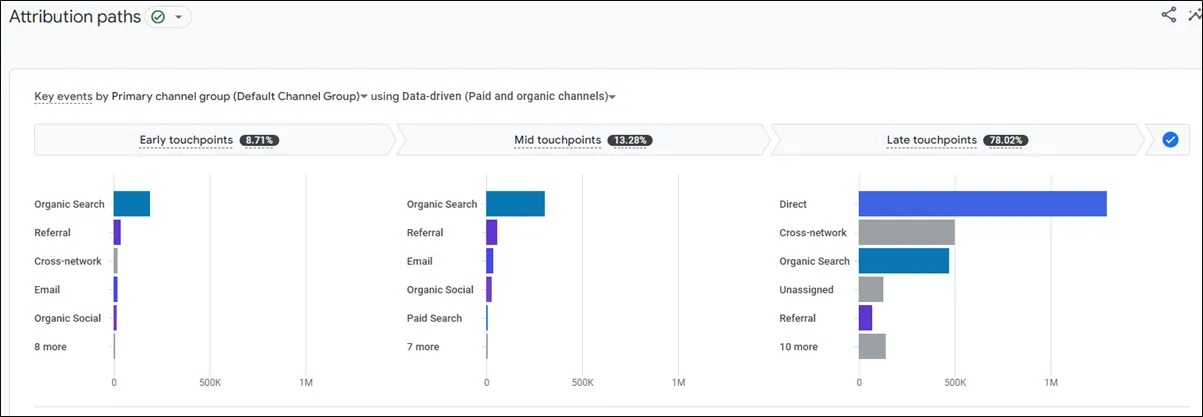Open the Insights sparkline icon
The image size is (1203, 417).
click(x=1195, y=14)
